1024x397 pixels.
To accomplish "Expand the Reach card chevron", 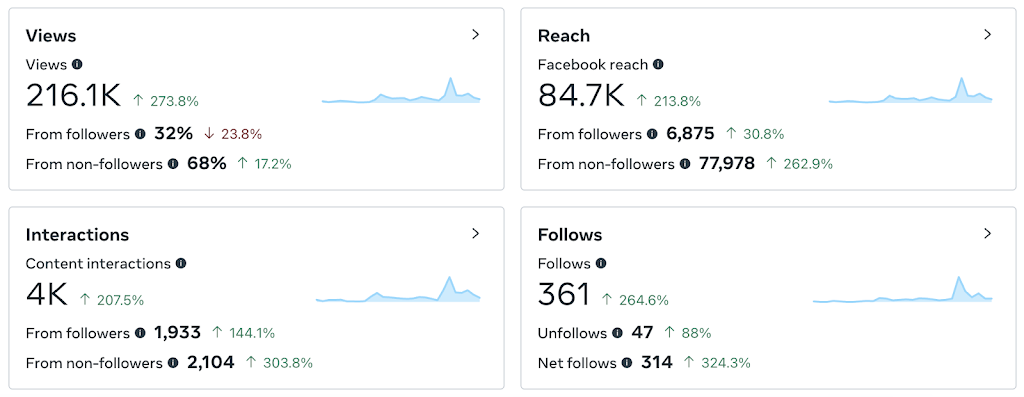I will click(x=987, y=35).
